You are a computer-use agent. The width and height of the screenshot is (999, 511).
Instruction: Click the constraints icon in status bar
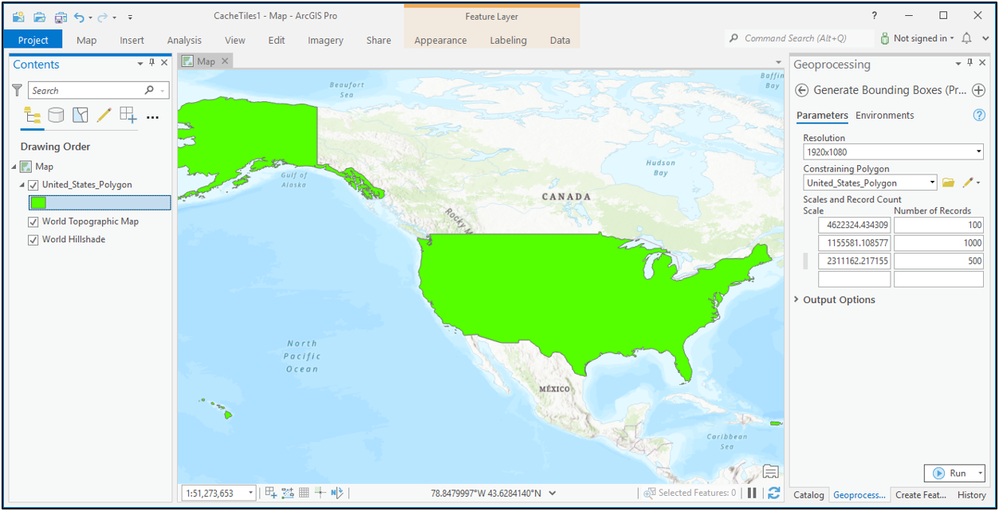pyautogui.click(x=287, y=493)
